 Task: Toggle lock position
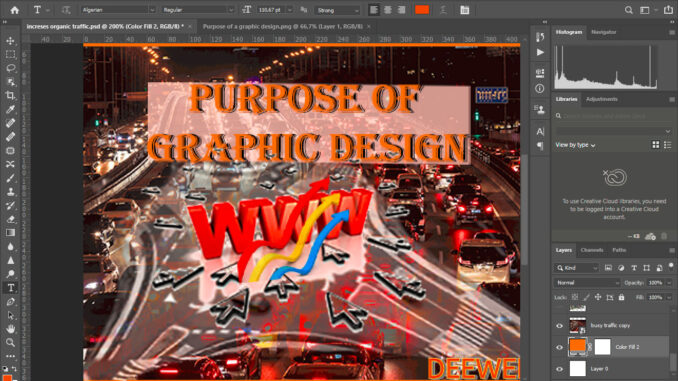click(598, 297)
